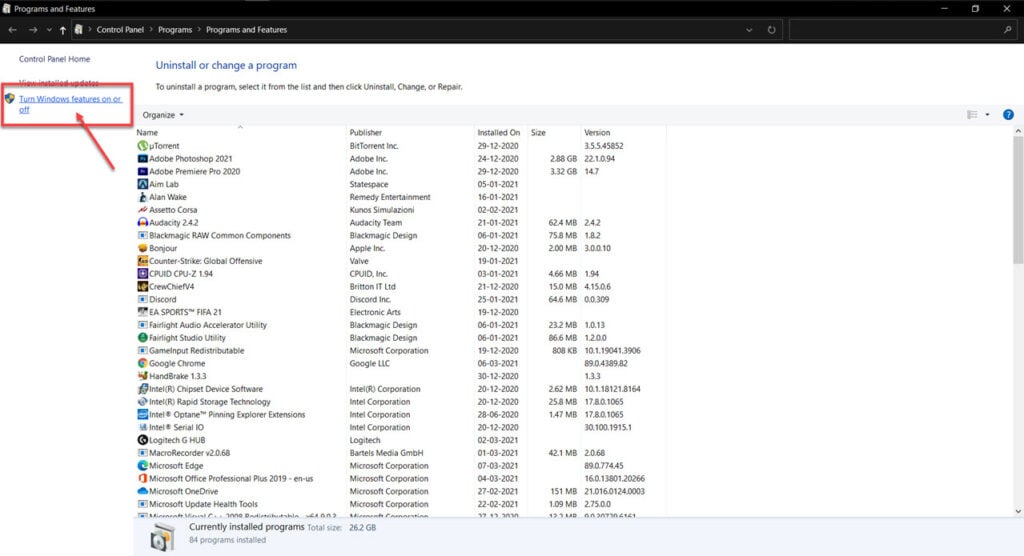1024x556 pixels.
Task: Click the µTorrent program icon
Action: (x=142, y=146)
